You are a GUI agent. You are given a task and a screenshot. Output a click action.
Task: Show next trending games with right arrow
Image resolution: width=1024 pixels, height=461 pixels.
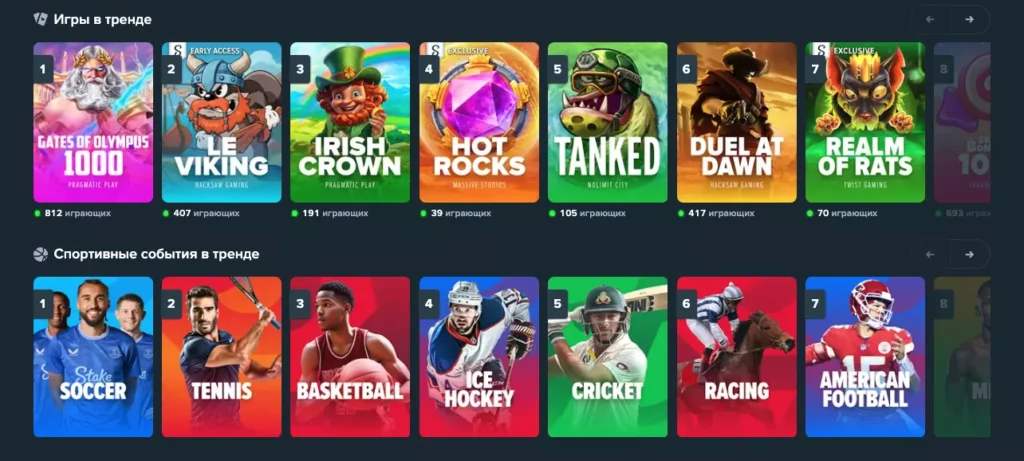(970, 20)
